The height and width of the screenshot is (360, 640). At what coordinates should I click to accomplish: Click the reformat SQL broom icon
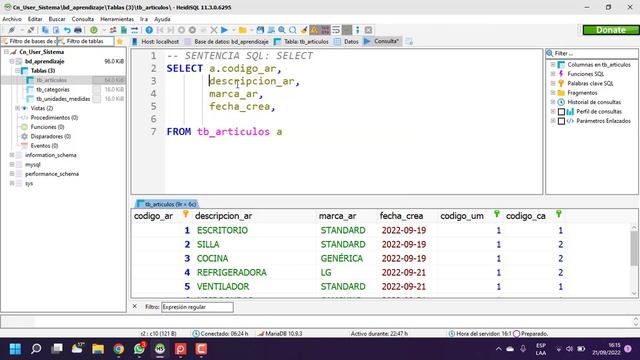[x=304, y=30]
